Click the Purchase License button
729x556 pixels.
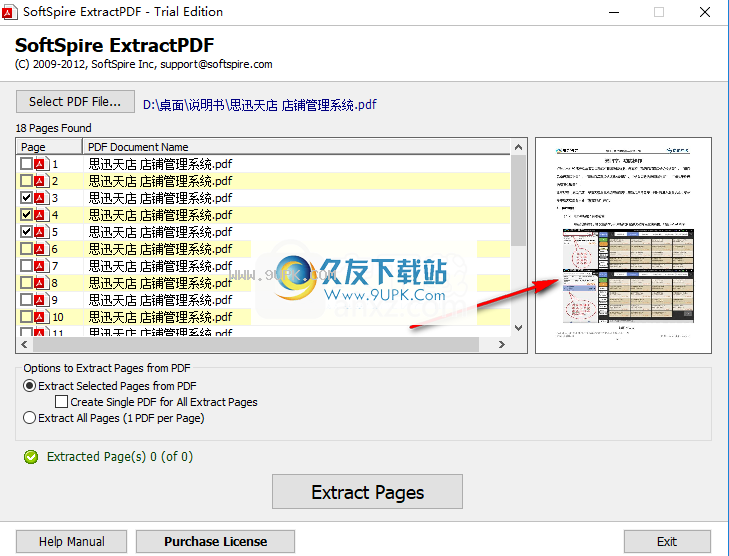coord(215,542)
